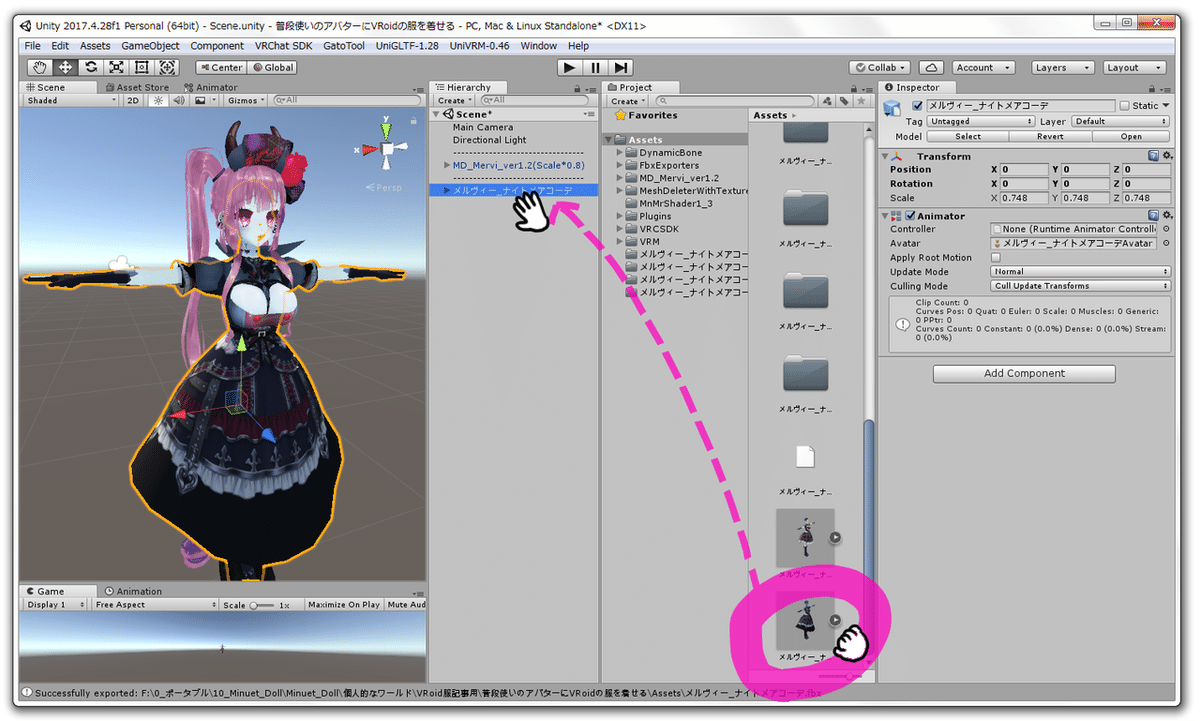
Task: Toggle the Global handle rotation button
Action: point(272,68)
